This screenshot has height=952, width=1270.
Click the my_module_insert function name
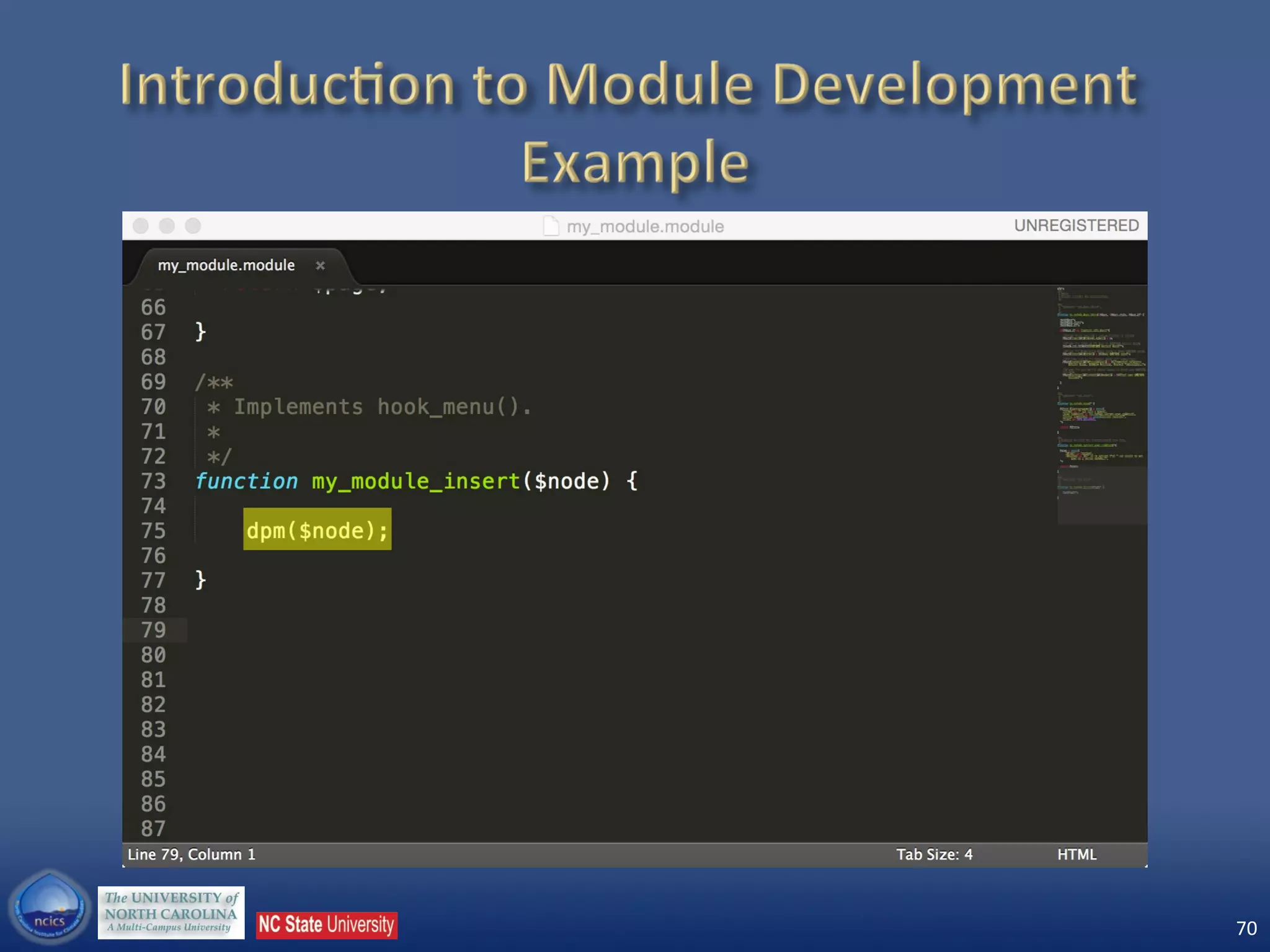click(x=415, y=481)
